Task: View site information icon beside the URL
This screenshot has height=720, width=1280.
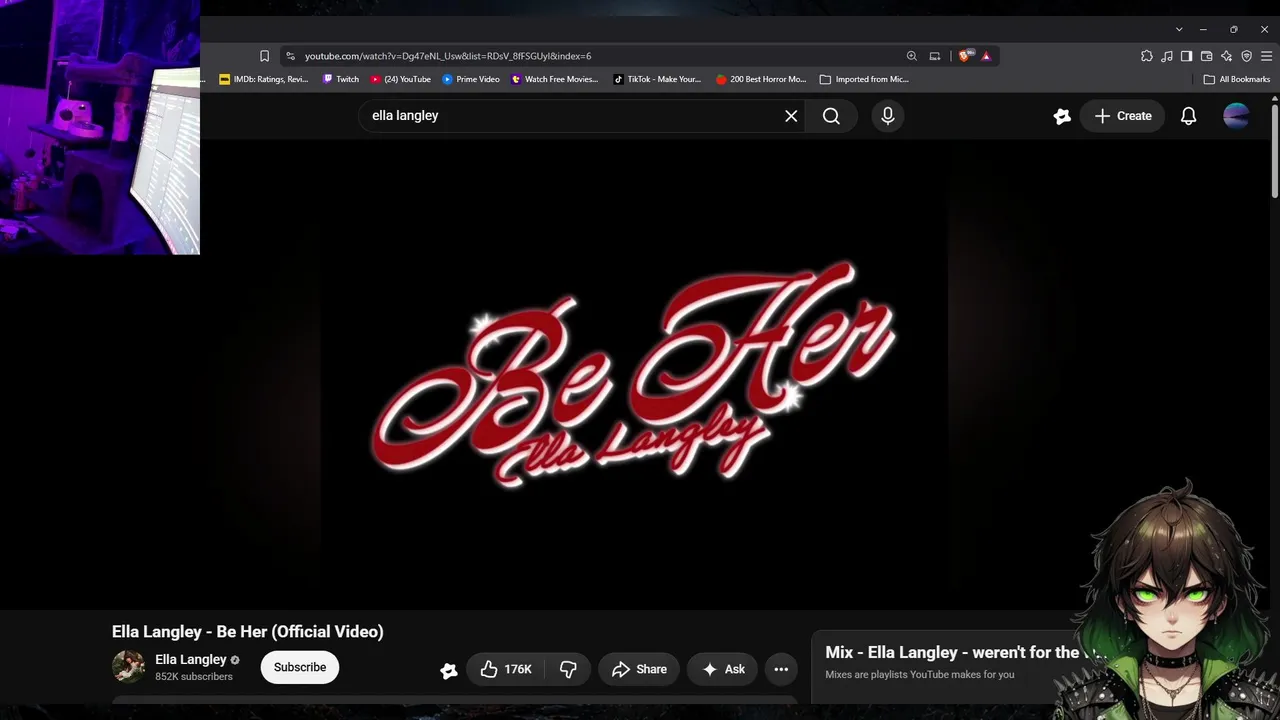Action: 290,56
